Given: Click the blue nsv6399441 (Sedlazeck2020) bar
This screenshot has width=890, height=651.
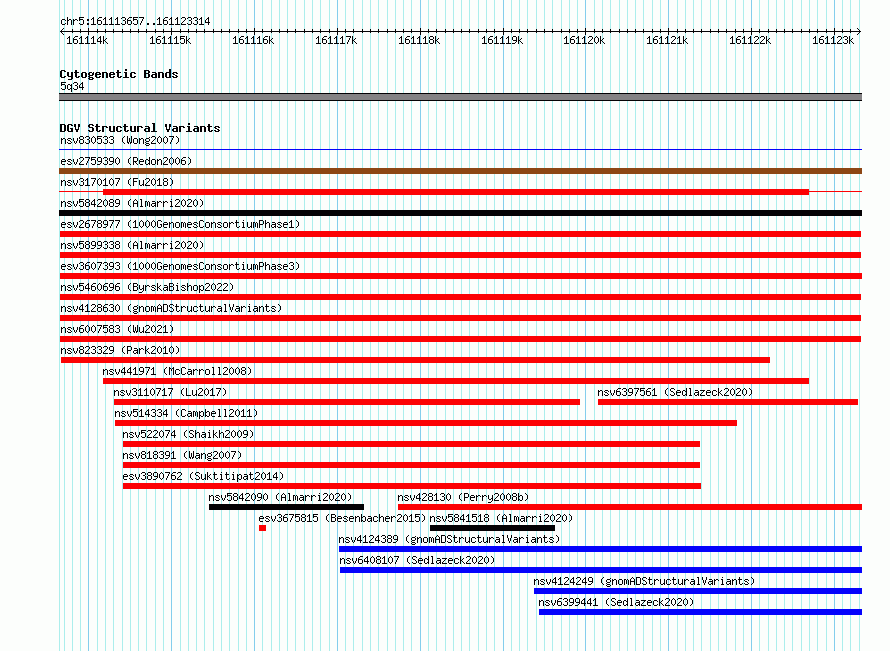Looking at the screenshot, I should click(x=700, y=612).
